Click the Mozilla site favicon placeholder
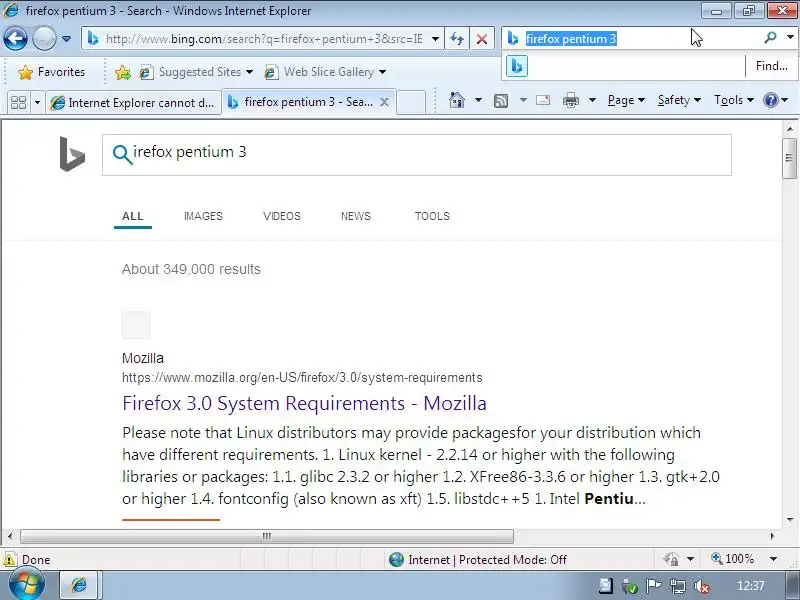Image resolution: width=800 pixels, height=600 pixels. coord(136,325)
